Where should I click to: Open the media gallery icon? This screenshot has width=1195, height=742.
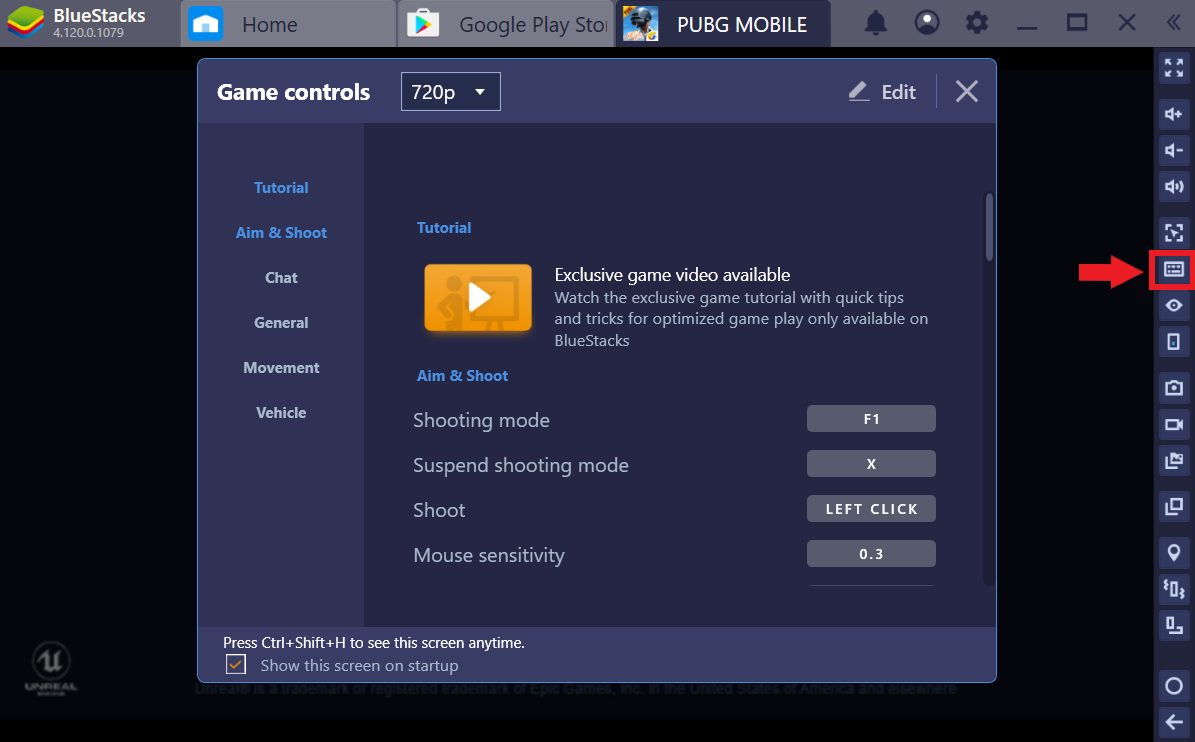tap(1174, 461)
